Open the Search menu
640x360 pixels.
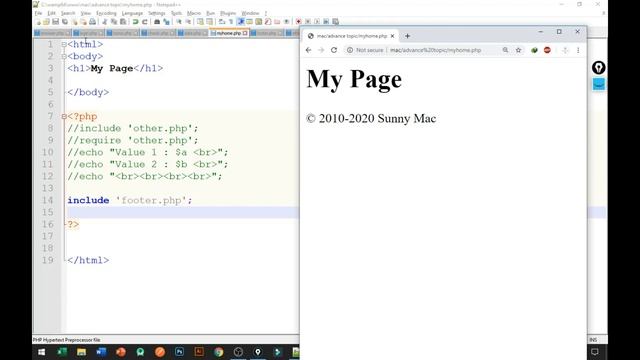pos(68,13)
